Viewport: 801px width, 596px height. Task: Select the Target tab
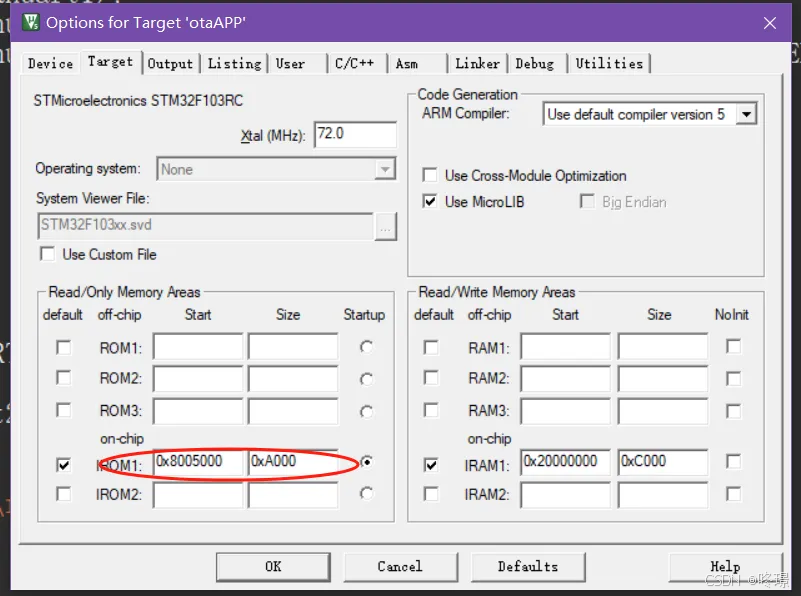pos(110,62)
